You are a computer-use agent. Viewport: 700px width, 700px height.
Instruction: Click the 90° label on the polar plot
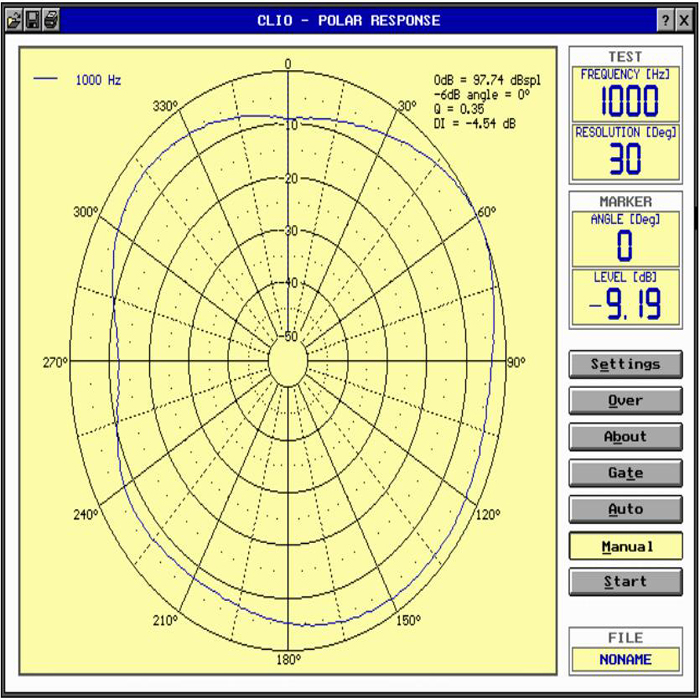(x=516, y=363)
